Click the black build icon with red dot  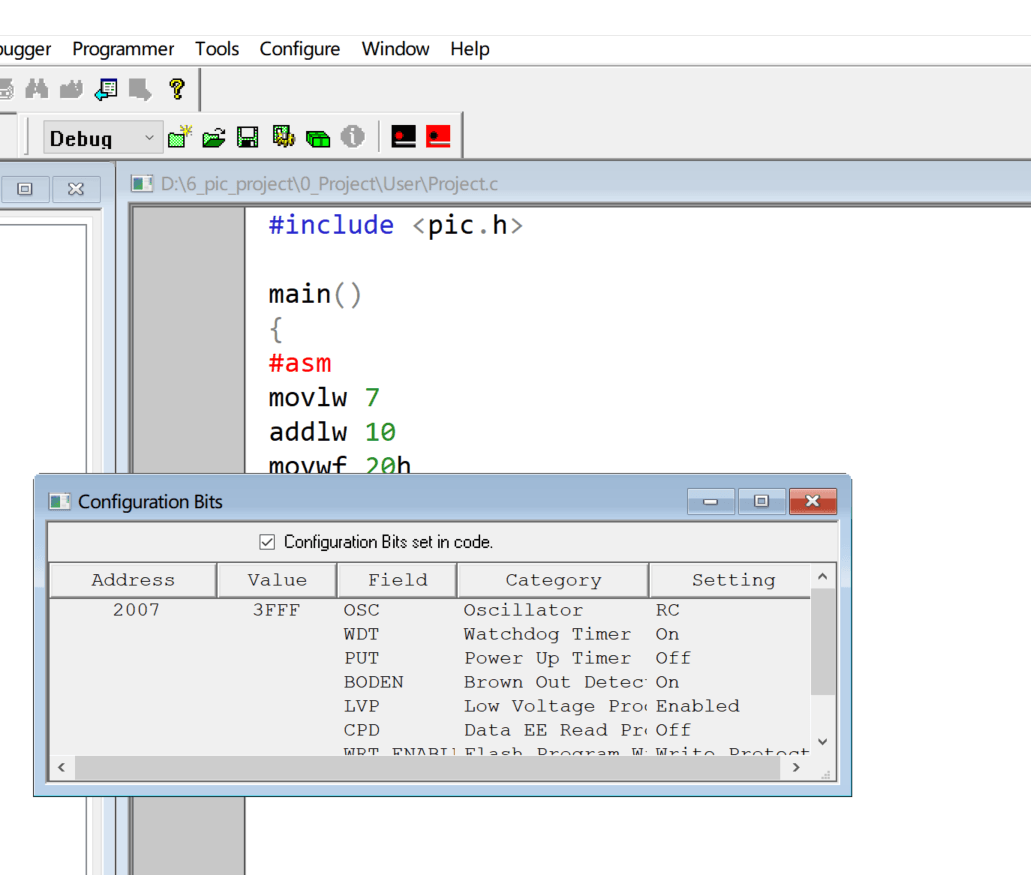(x=403, y=137)
